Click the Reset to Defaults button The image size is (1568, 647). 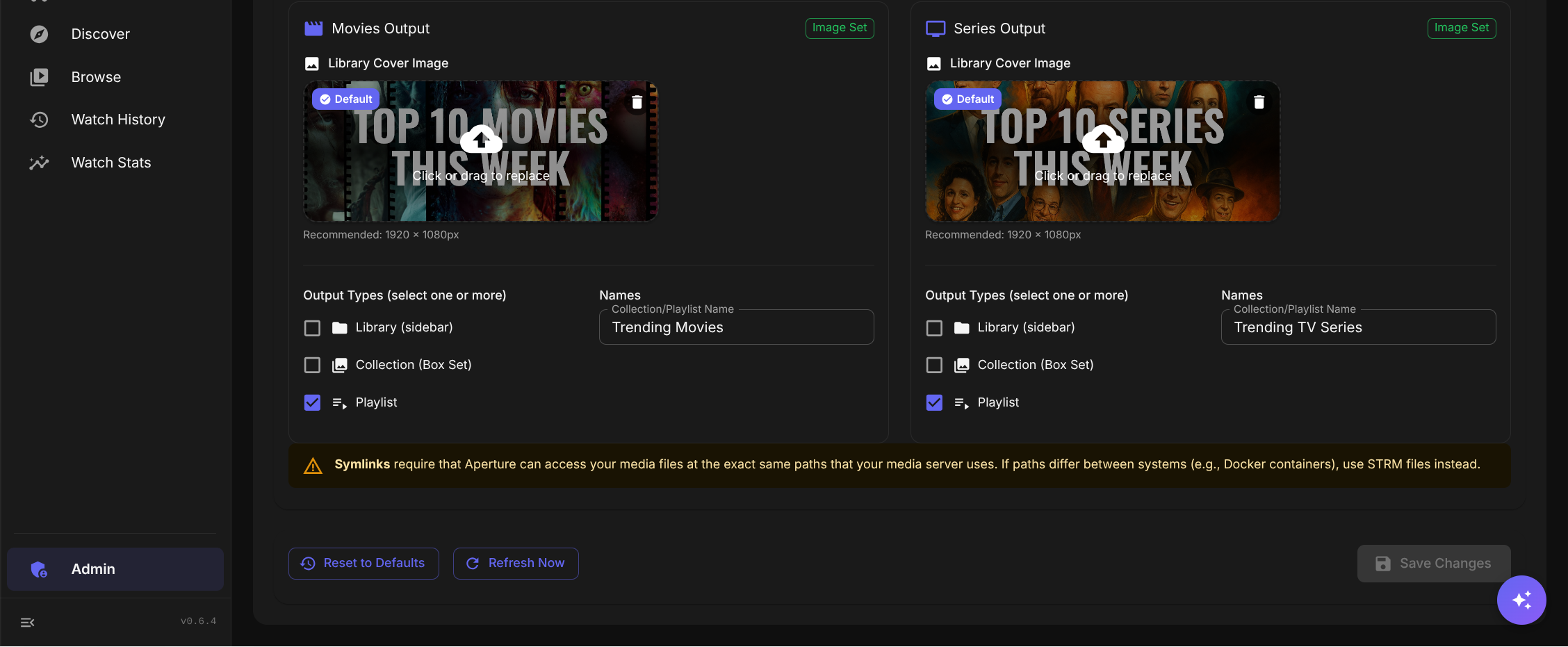click(364, 564)
